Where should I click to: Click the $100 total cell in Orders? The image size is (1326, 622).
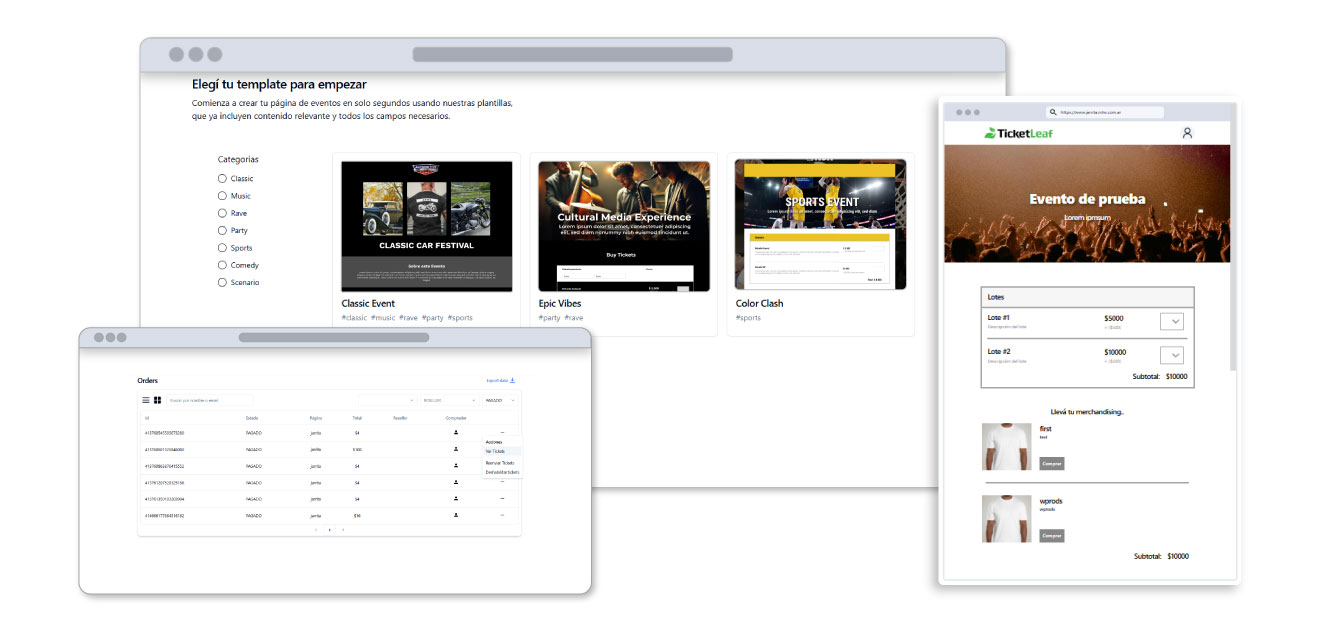[357, 449]
